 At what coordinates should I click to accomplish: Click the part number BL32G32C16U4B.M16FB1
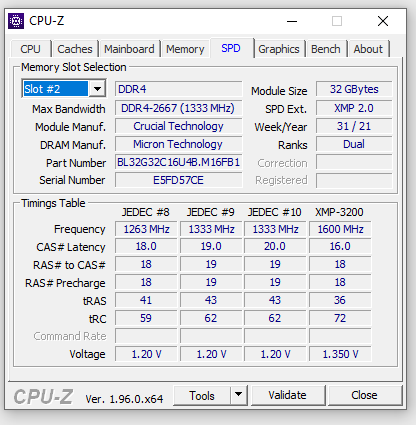(179, 162)
